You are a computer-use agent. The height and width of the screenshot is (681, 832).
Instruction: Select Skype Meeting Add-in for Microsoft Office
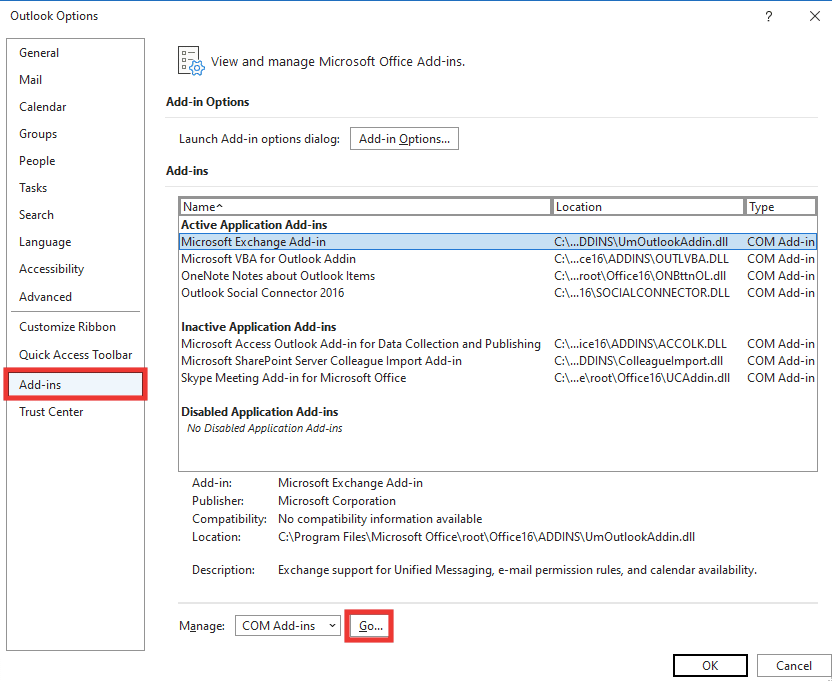click(x=498, y=377)
